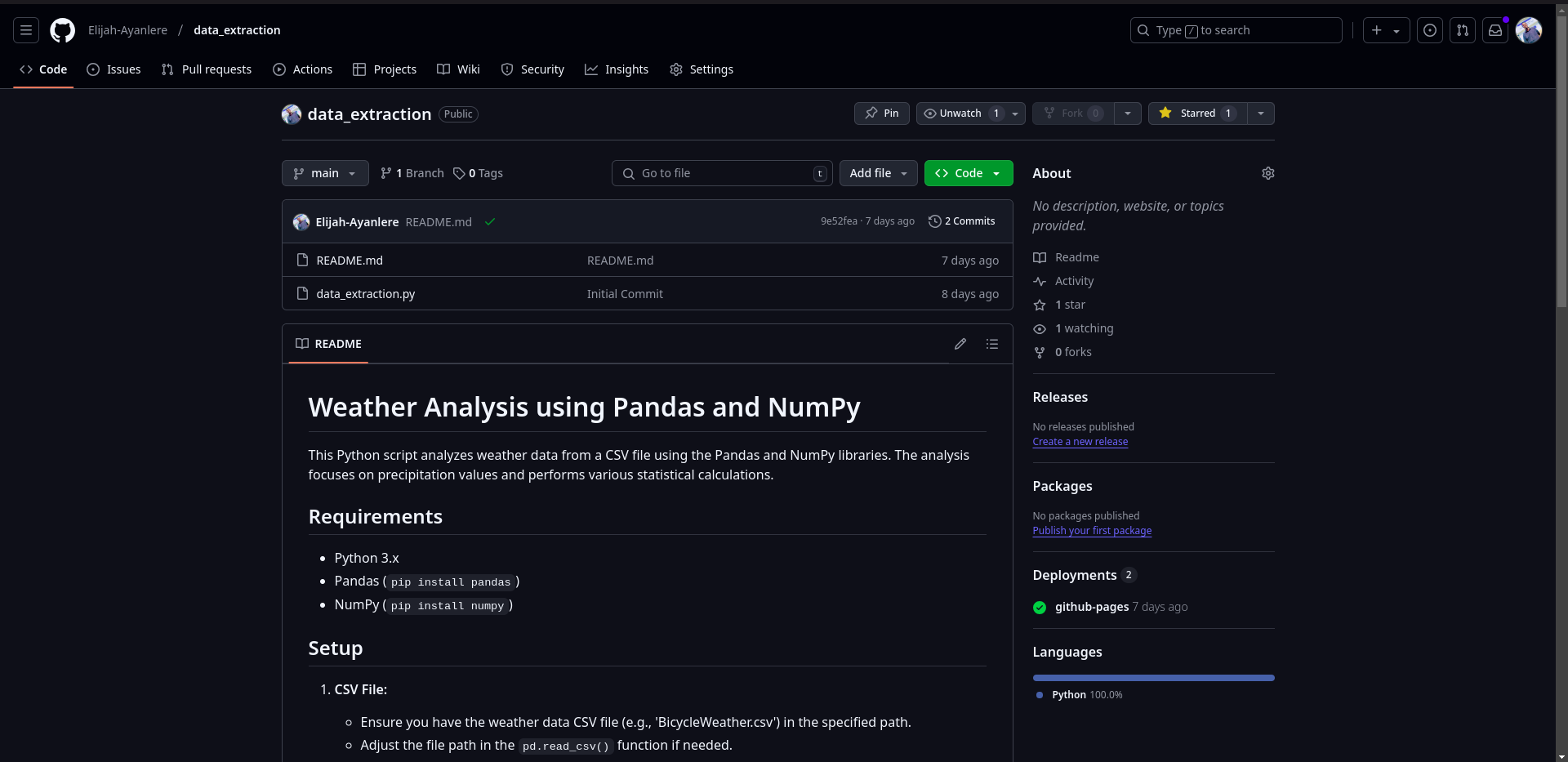Open the main branch selector dropdown

click(x=325, y=173)
